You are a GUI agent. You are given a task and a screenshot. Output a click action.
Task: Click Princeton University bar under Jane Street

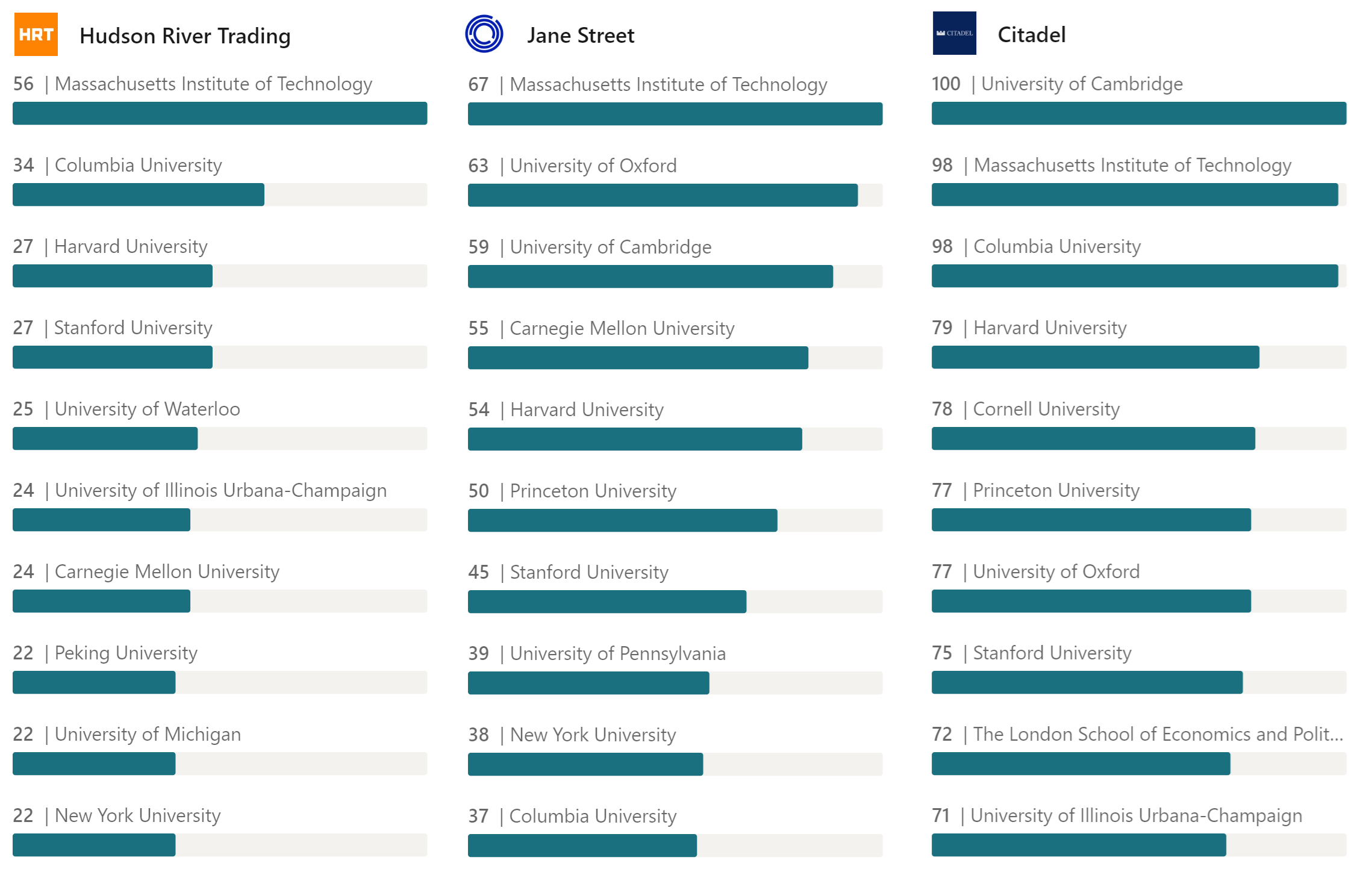pos(675,520)
